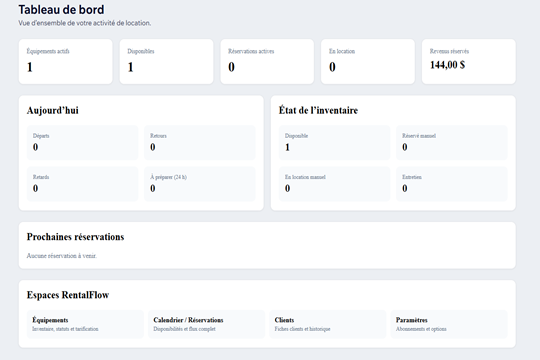Open the Clients space card
This screenshot has width=540, height=360.
click(x=328, y=324)
